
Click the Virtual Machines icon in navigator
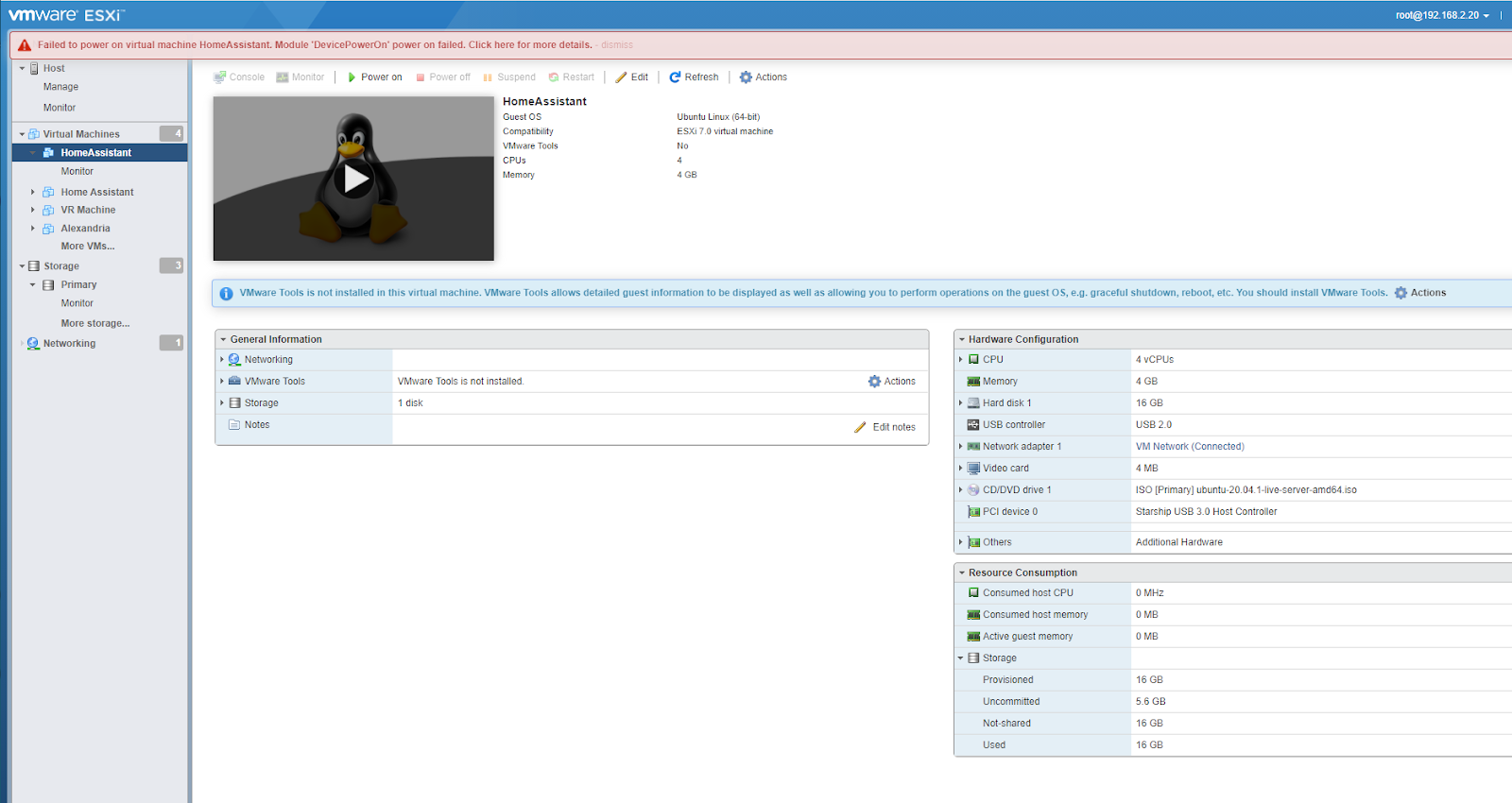point(34,134)
